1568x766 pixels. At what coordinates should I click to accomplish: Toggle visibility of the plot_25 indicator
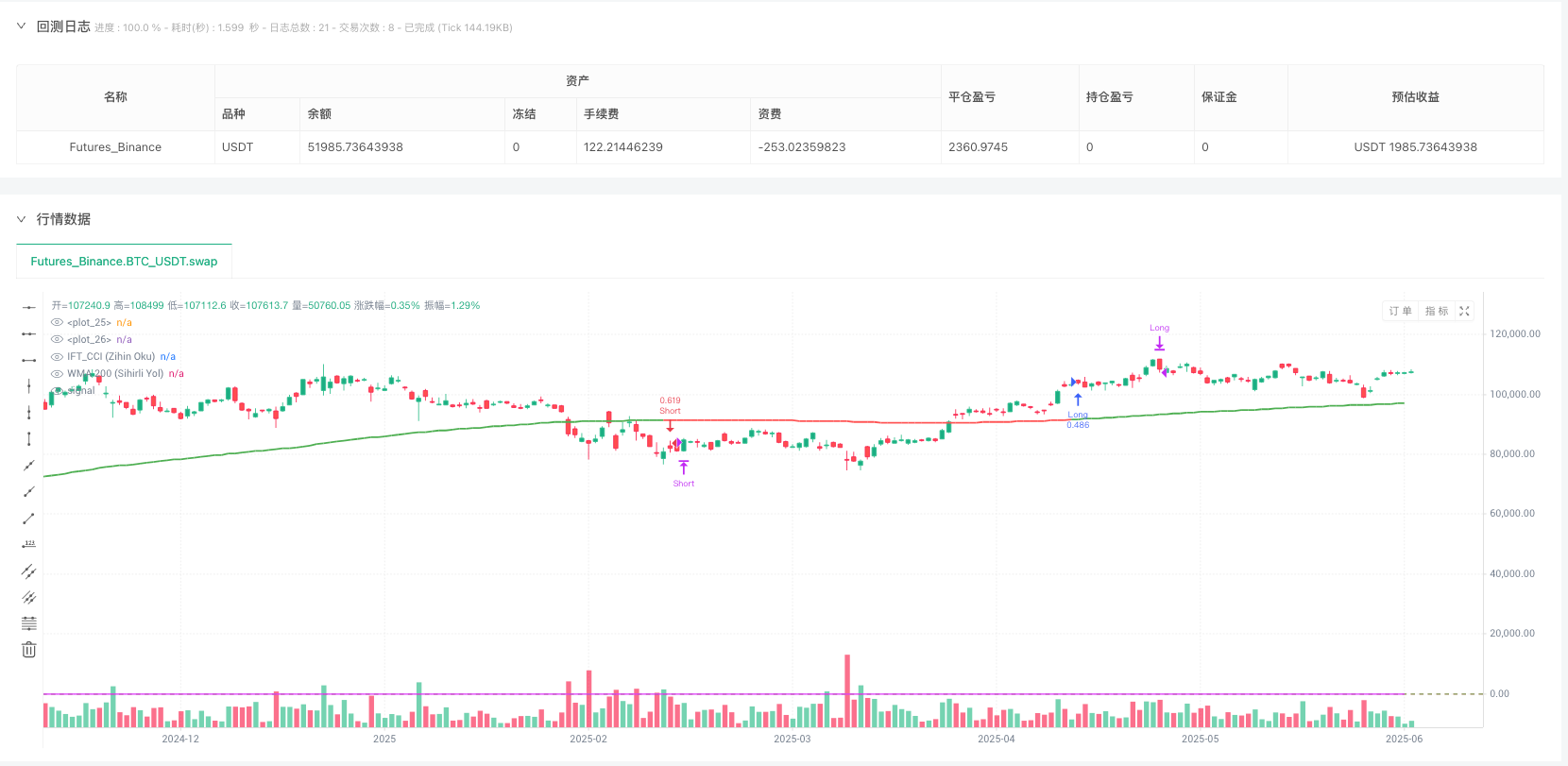(58, 323)
